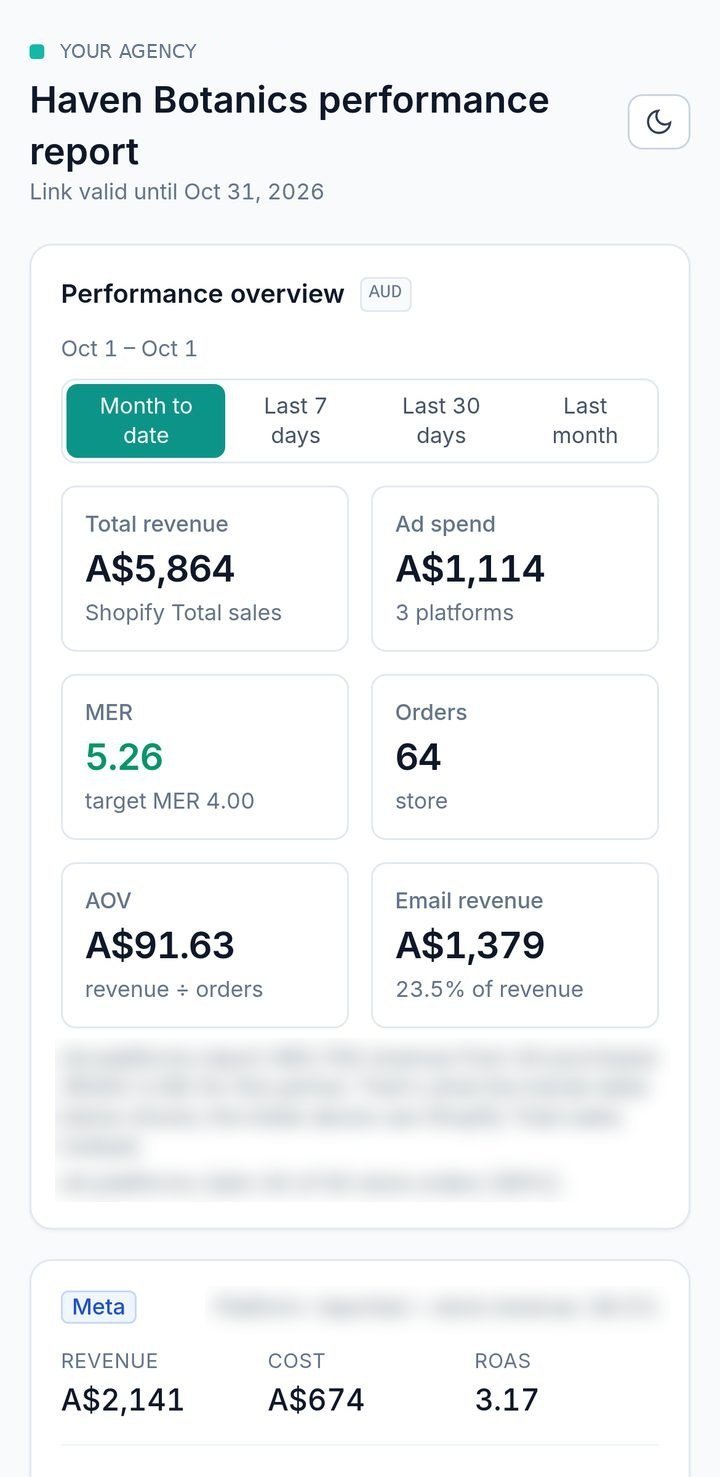Click Meta cost value A$674
This screenshot has height=1477, width=720.
[316, 1400]
